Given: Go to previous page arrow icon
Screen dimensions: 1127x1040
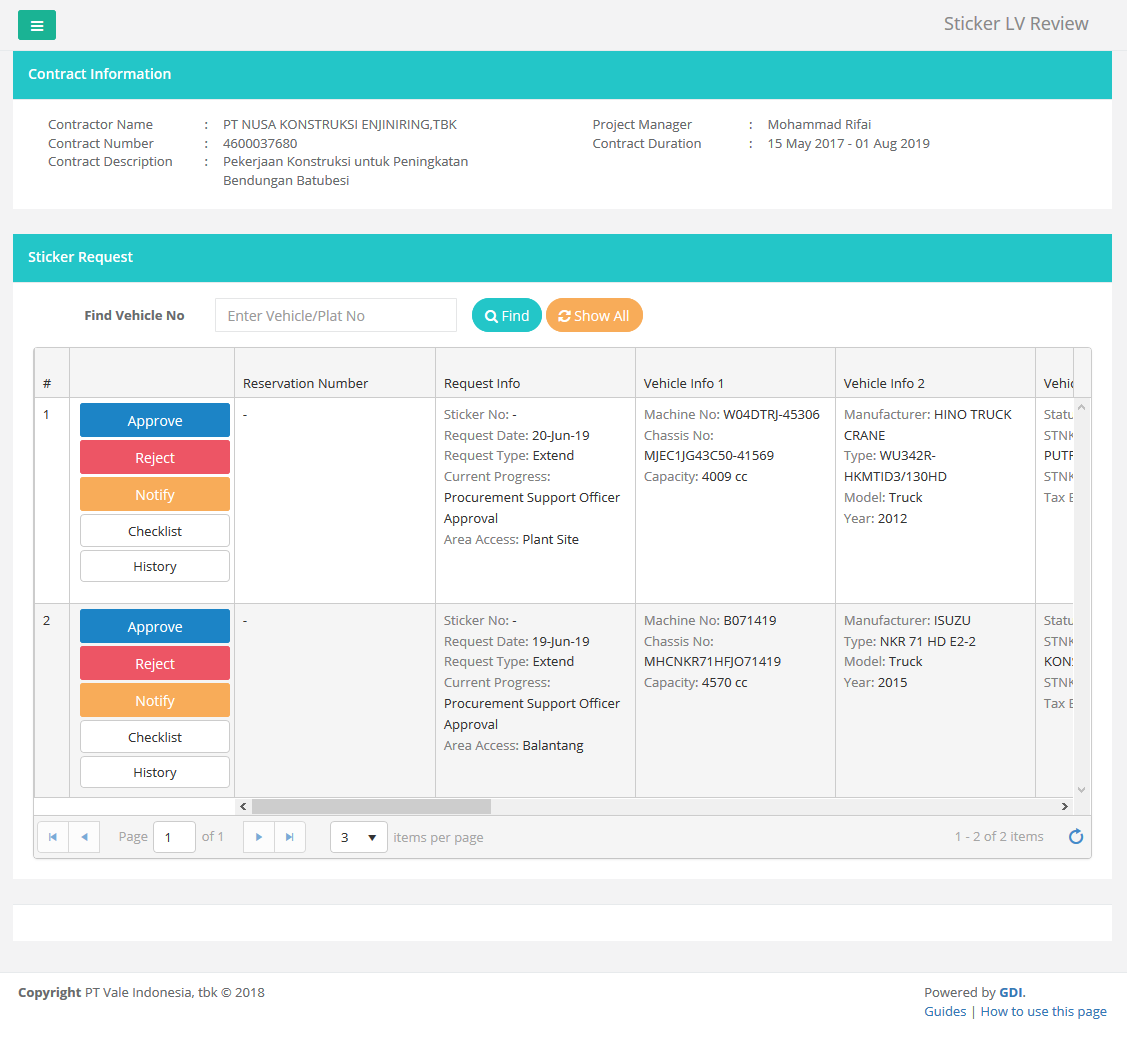Looking at the screenshot, I should click(84, 837).
